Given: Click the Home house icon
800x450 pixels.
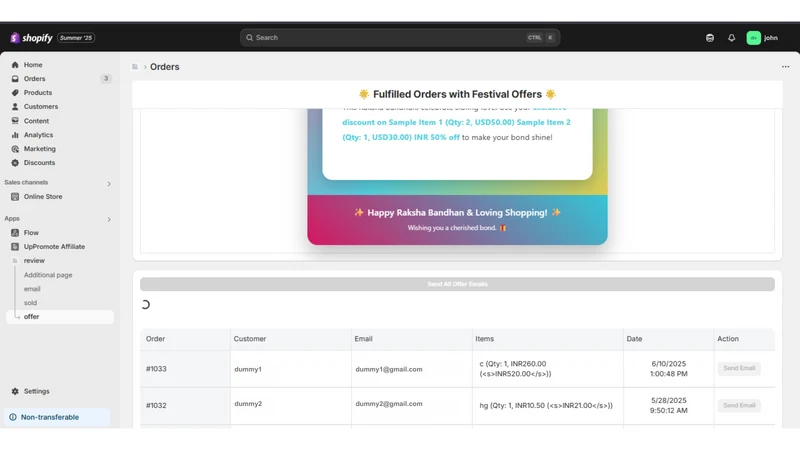Looking at the screenshot, I should pos(15,65).
